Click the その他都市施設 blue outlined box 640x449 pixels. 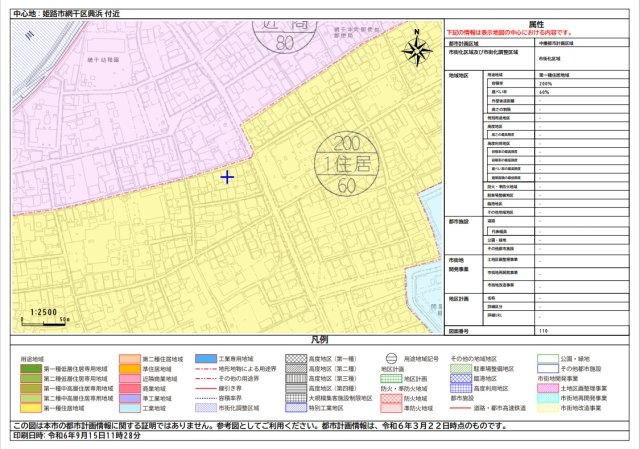(x=548, y=369)
